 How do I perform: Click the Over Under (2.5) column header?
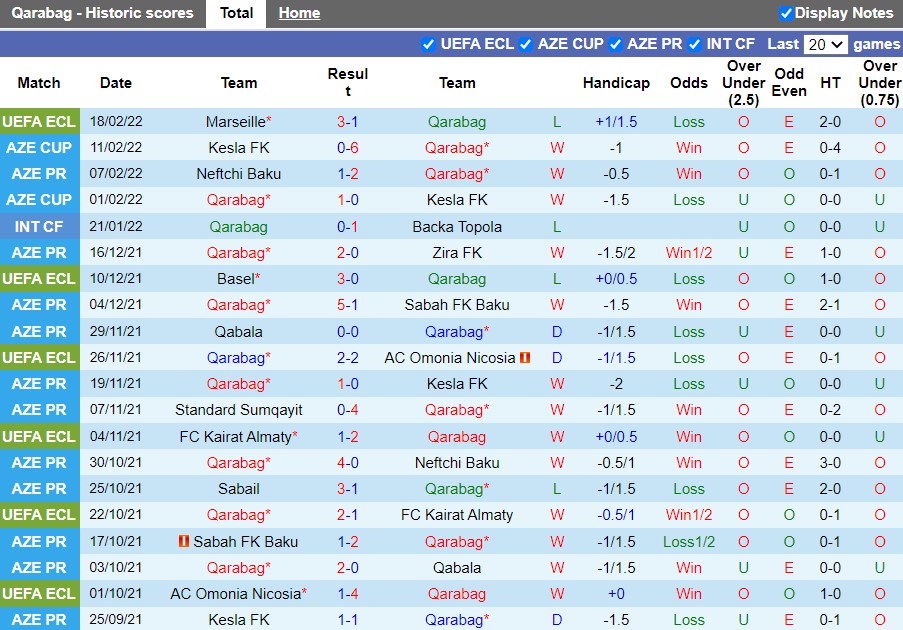[x=743, y=83]
